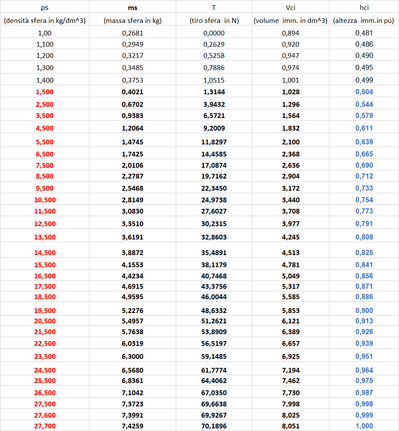Select tiro cell '22,3450'
The height and width of the screenshot is (431, 399).
214,188
